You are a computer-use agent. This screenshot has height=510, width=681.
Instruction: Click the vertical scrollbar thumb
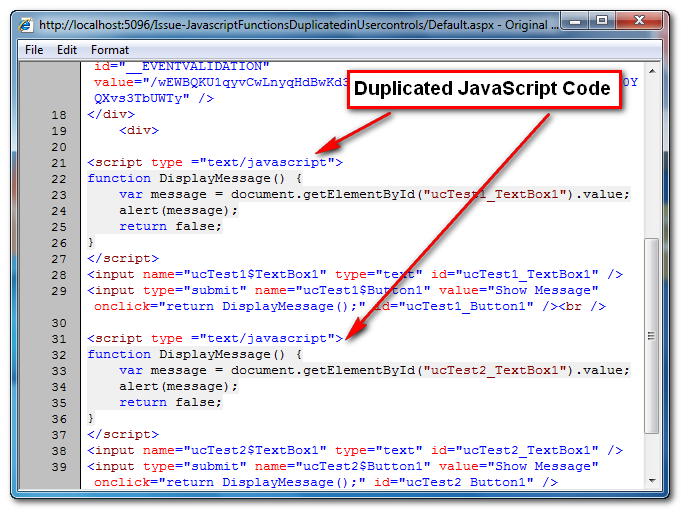[651, 334]
